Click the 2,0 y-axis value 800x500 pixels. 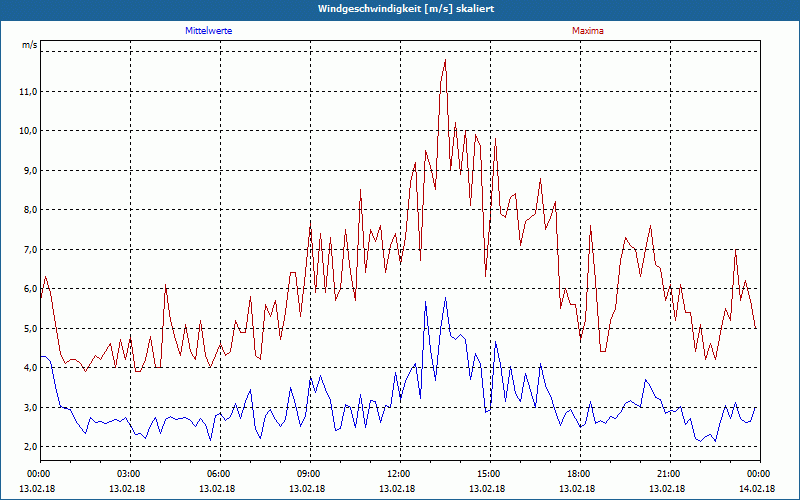click(x=31, y=446)
